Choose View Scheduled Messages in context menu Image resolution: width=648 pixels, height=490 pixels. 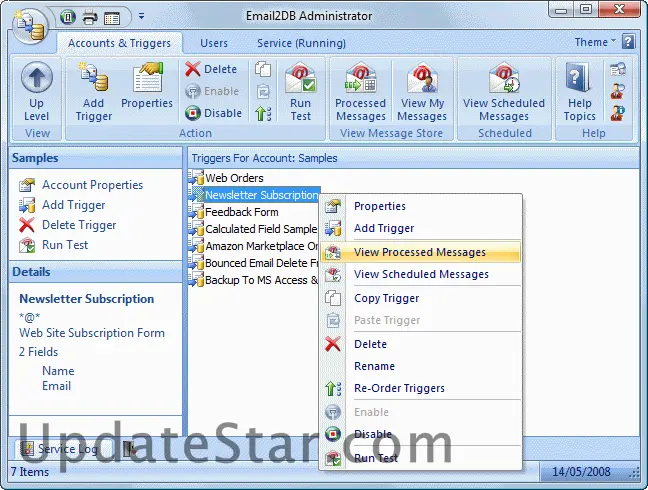(x=421, y=274)
